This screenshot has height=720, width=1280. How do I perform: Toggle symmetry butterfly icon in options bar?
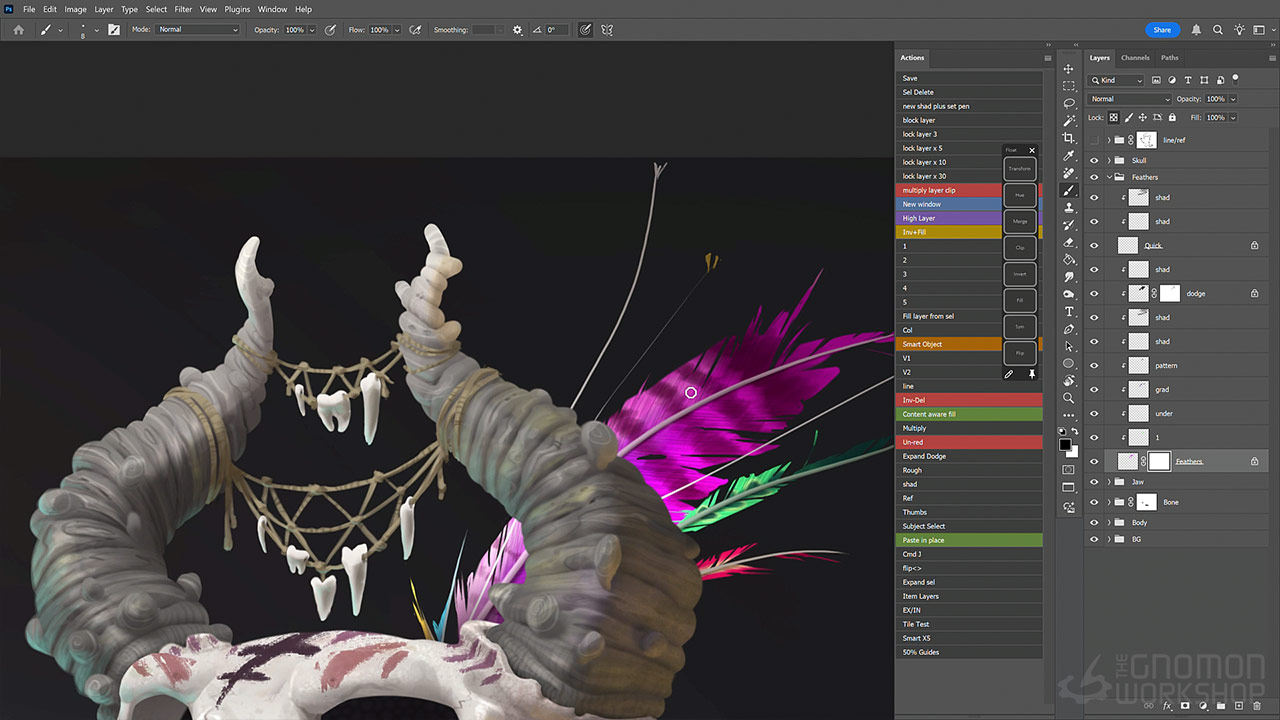pyautogui.click(x=607, y=30)
